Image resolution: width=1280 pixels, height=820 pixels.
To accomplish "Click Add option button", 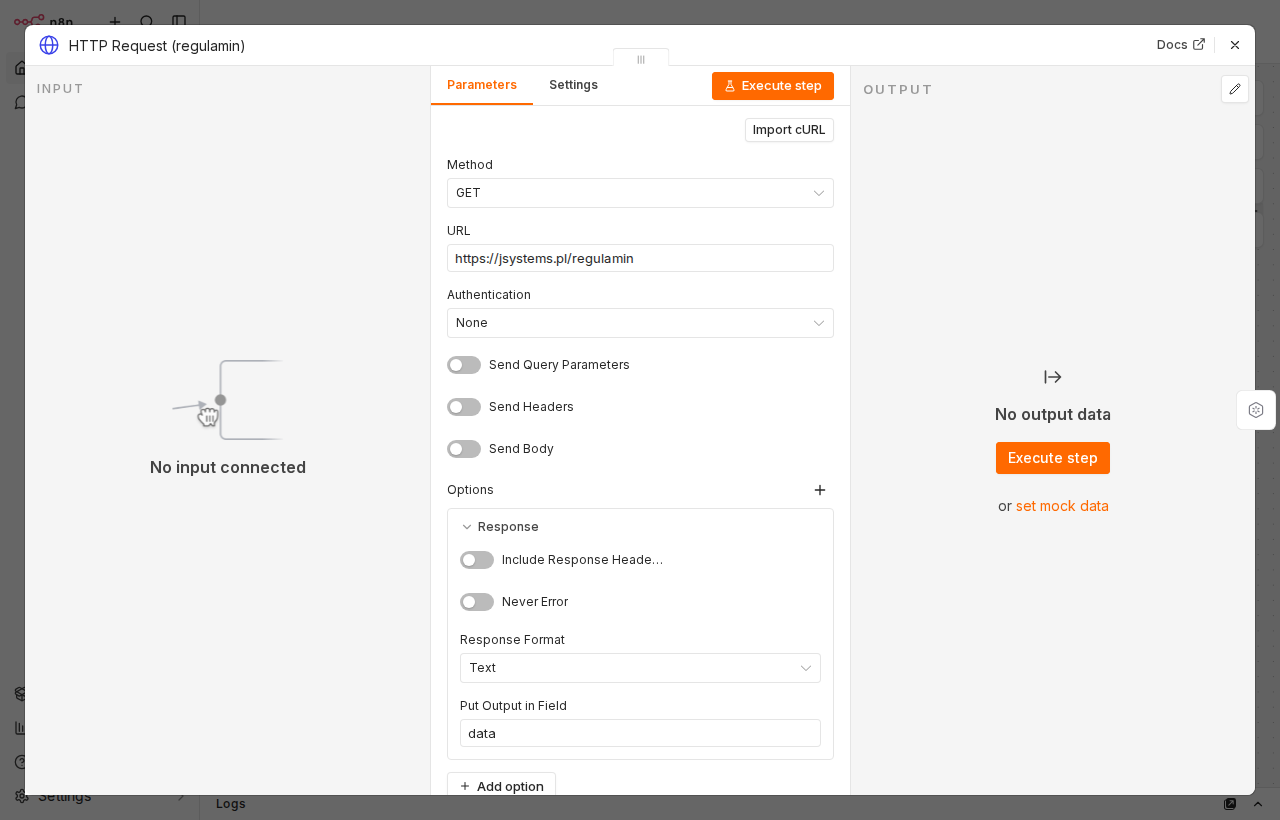I will [x=501, y=786].
